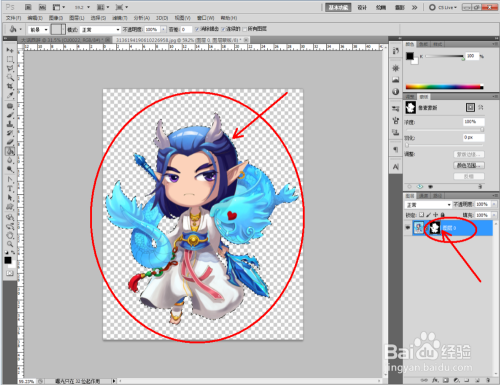Click the Color Range button in Masks panel
The image size is (500, 385).
pyautogui.click(x=469, y=165)
